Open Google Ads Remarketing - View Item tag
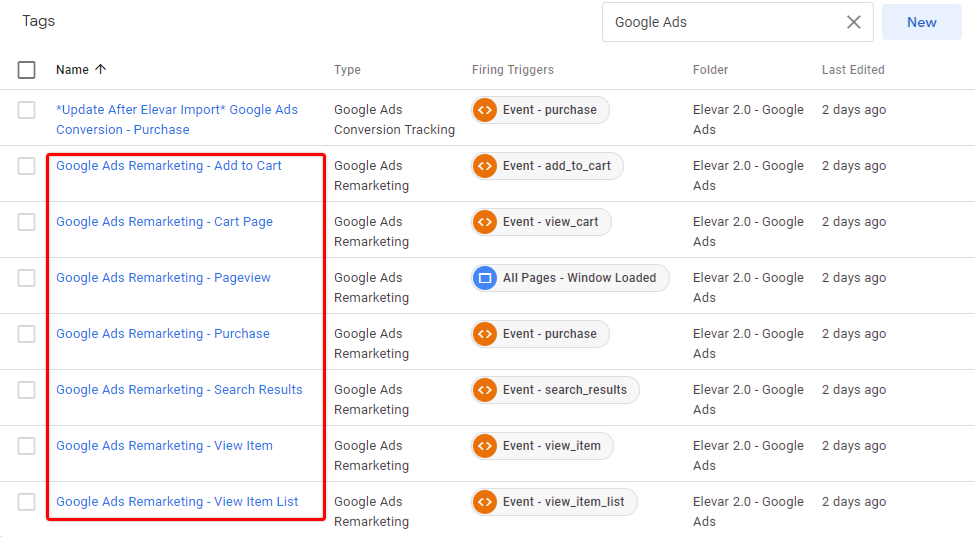This screenshot has width=975, height=537. pos(164,446)
